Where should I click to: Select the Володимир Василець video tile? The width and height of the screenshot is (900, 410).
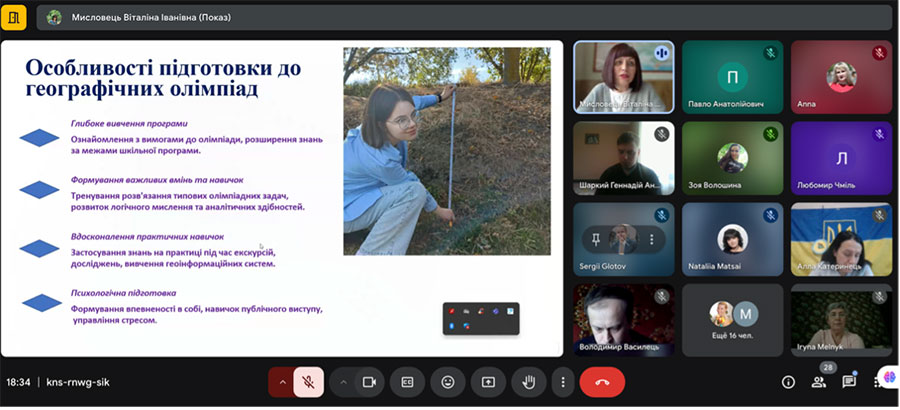pyautogui.click(x=624, y=320)
